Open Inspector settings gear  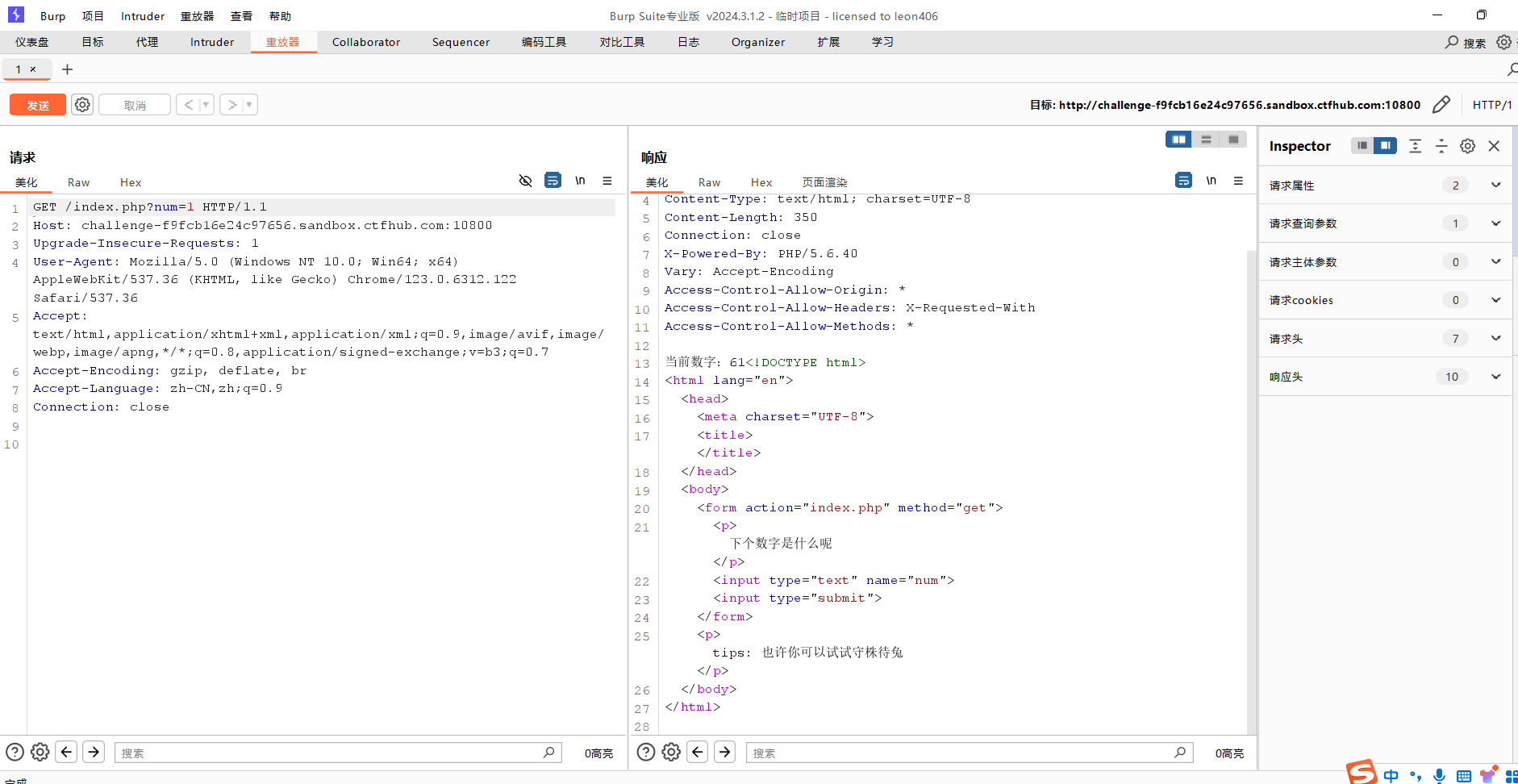point(1467,146)
